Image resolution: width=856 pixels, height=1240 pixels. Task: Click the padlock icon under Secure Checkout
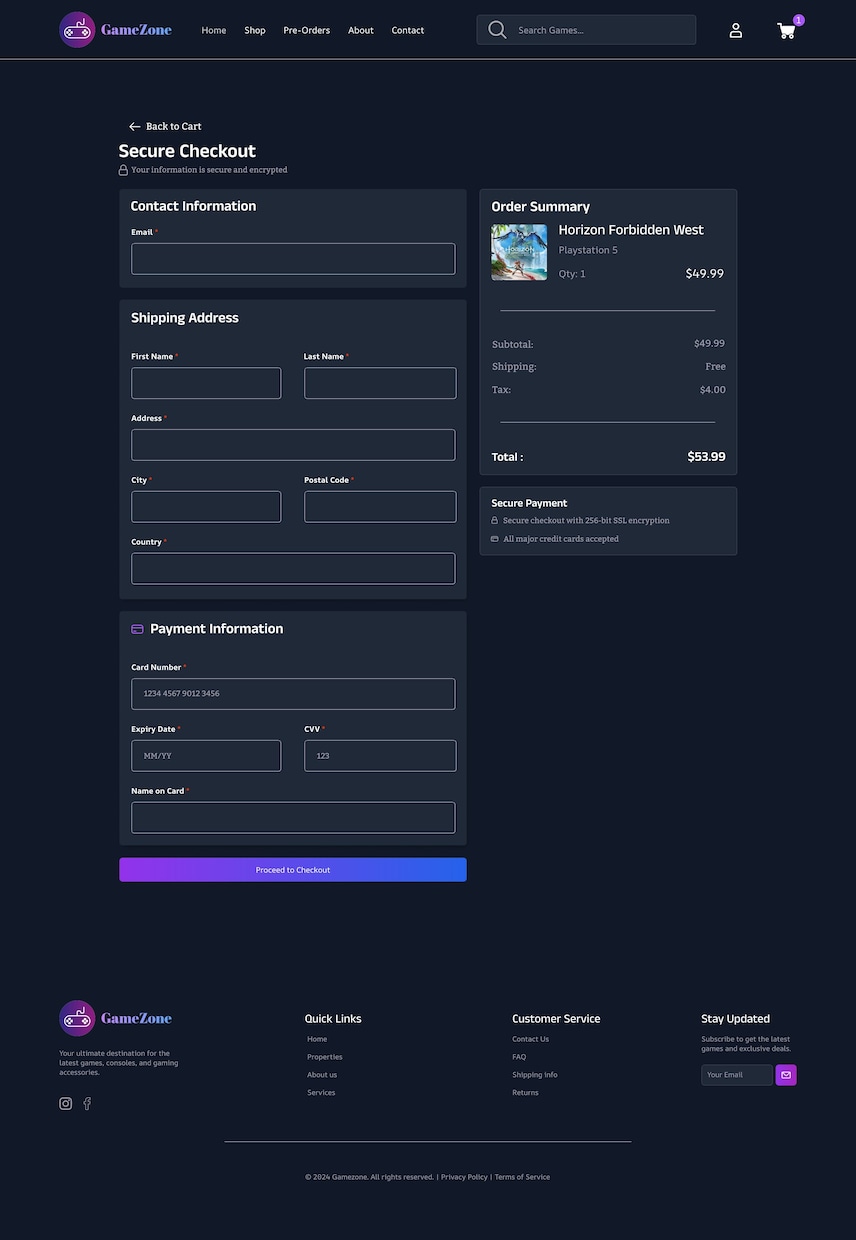coord(123,170)
